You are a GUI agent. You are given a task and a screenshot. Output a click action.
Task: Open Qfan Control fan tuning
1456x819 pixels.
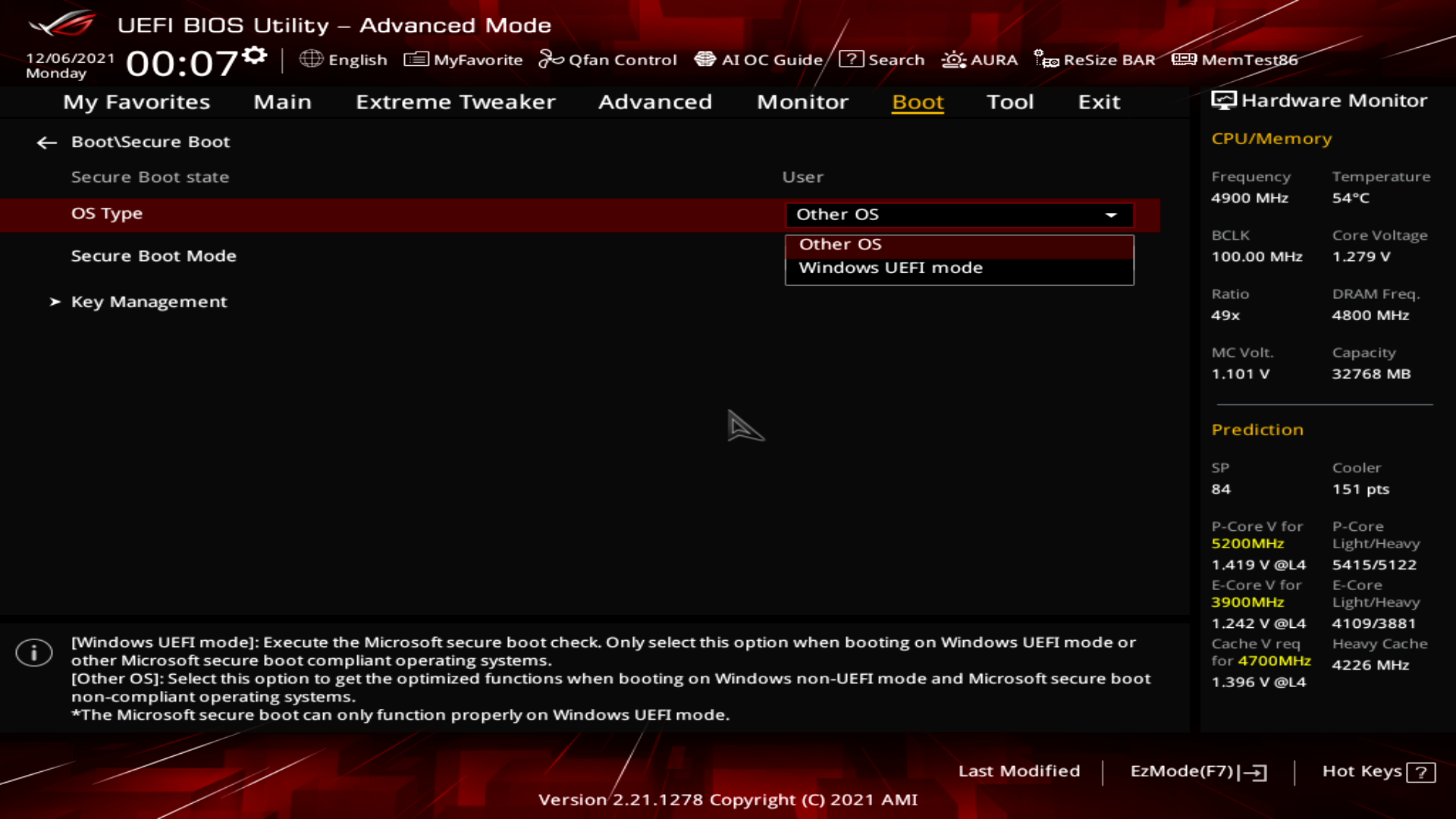607,59
